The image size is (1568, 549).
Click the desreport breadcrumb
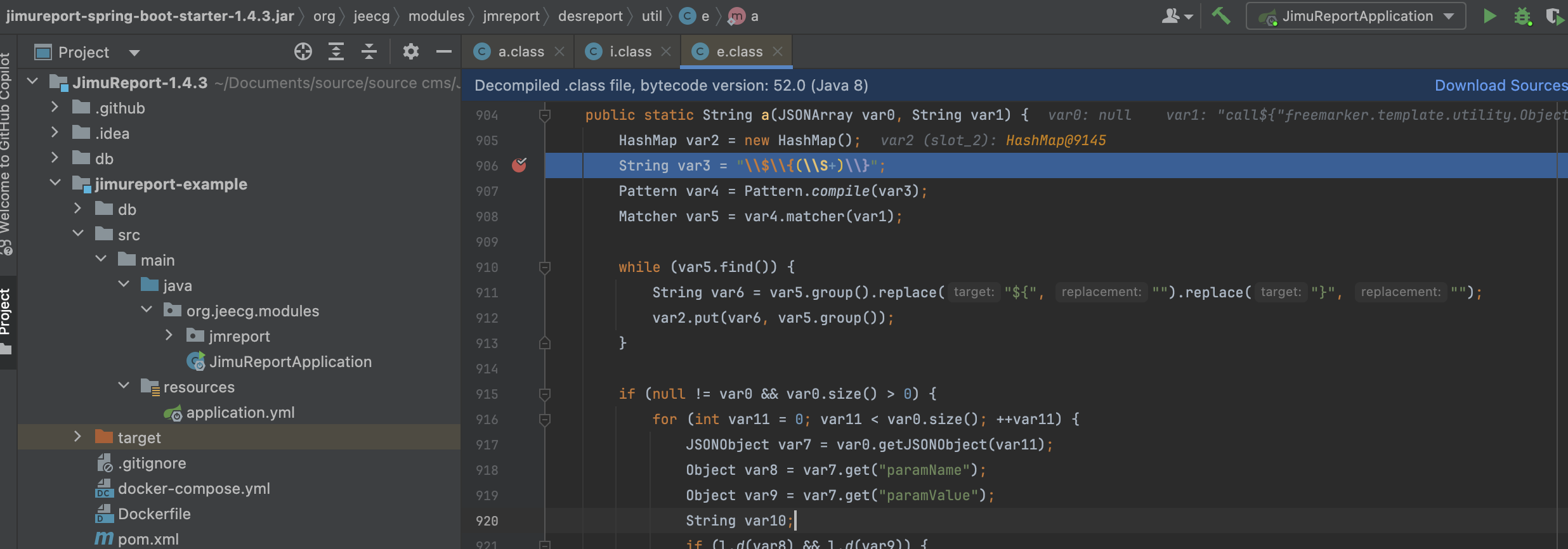(x=591, y=16)
